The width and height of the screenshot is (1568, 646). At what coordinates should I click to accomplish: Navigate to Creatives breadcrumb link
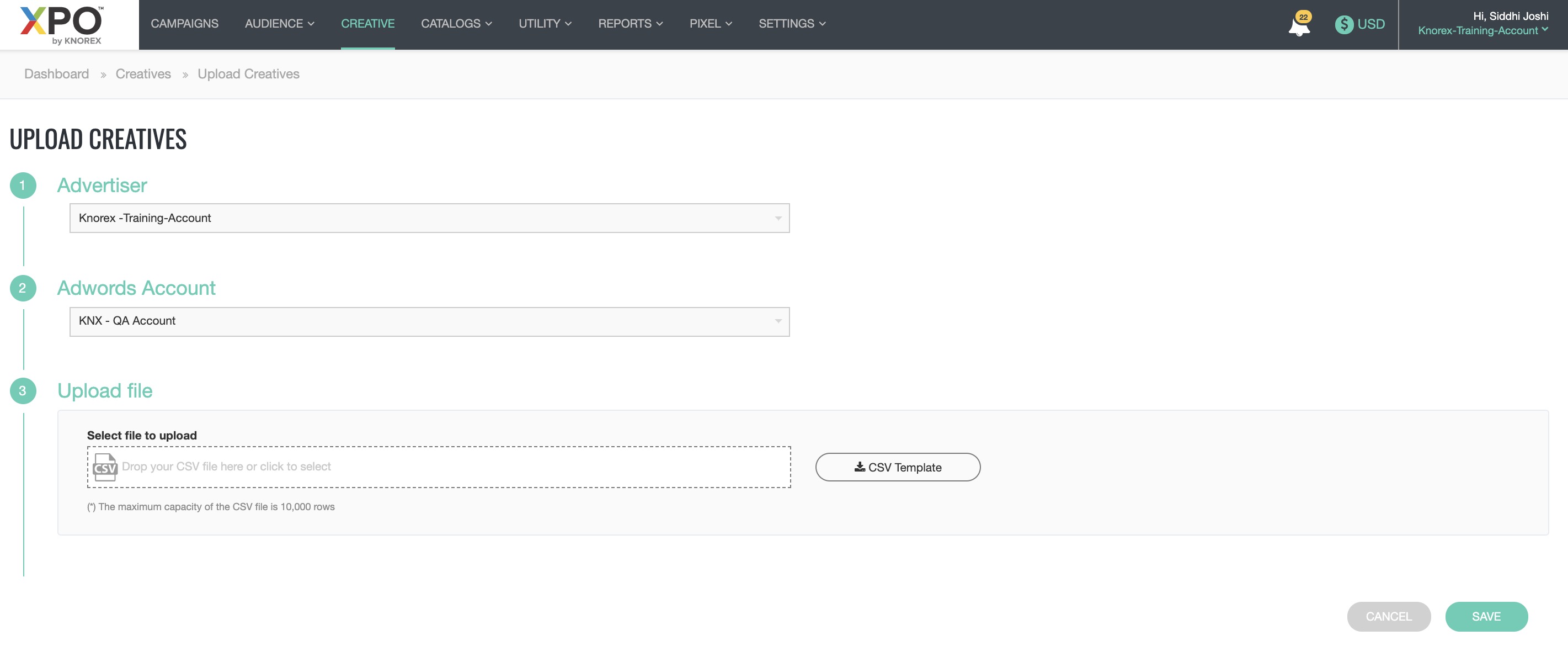pos(143,74)
